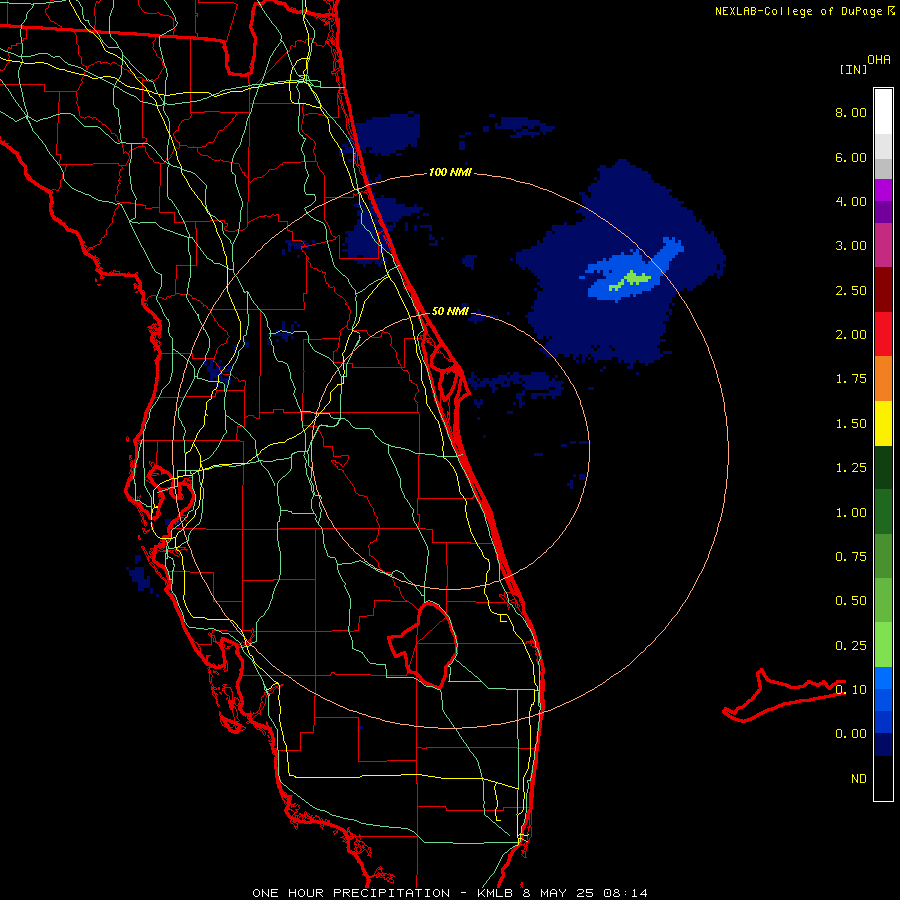The width and height of the screenshot is (900, 900).
Task: Click the island outline east of Florida
Action: [x=783, y=695]
